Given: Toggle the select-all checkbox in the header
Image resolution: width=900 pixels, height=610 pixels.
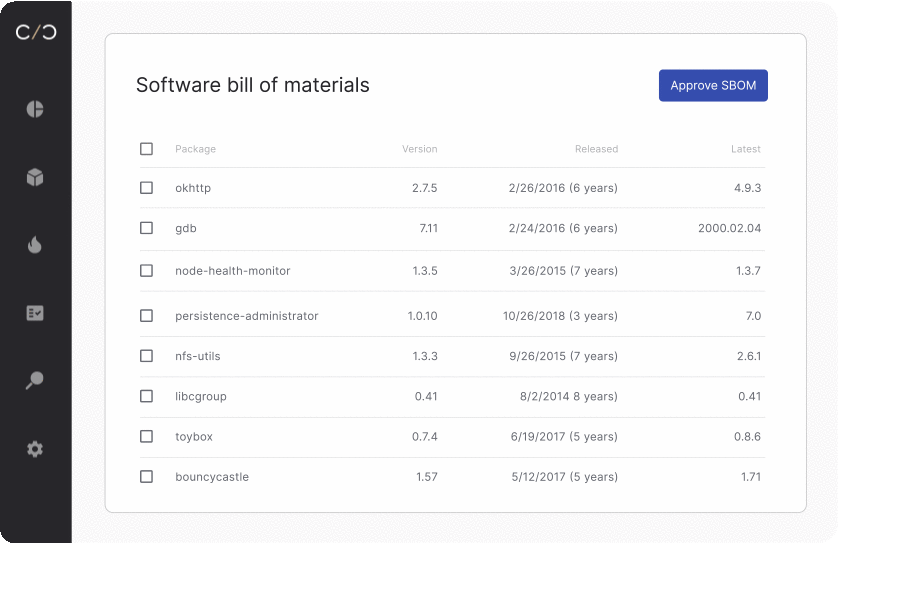Looking at the screenshot, I should click(146, 149).
